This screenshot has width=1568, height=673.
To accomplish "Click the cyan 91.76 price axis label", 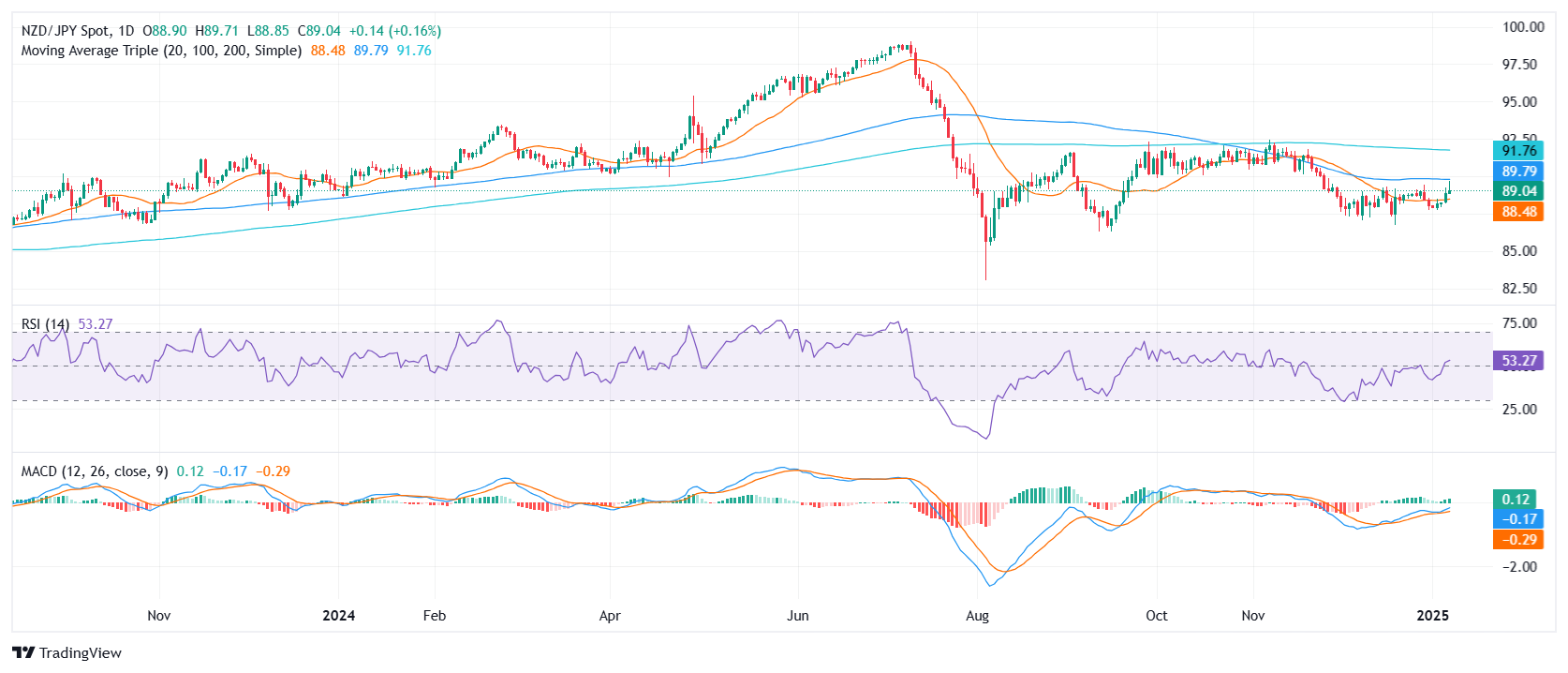I will [x=1518, y=151].
